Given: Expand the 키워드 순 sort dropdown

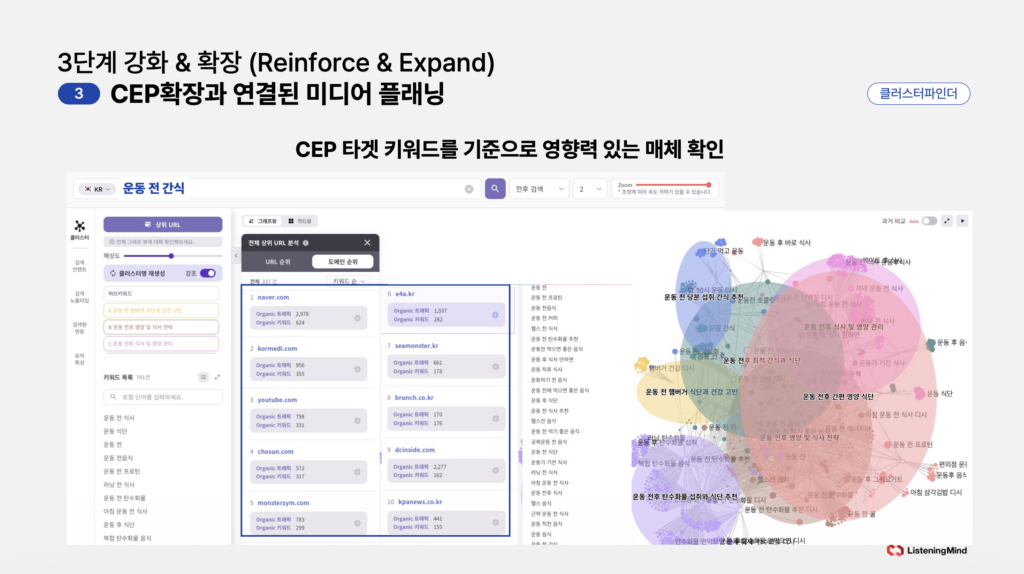Looking at the screenshot, I should click(x=350, y=282).
